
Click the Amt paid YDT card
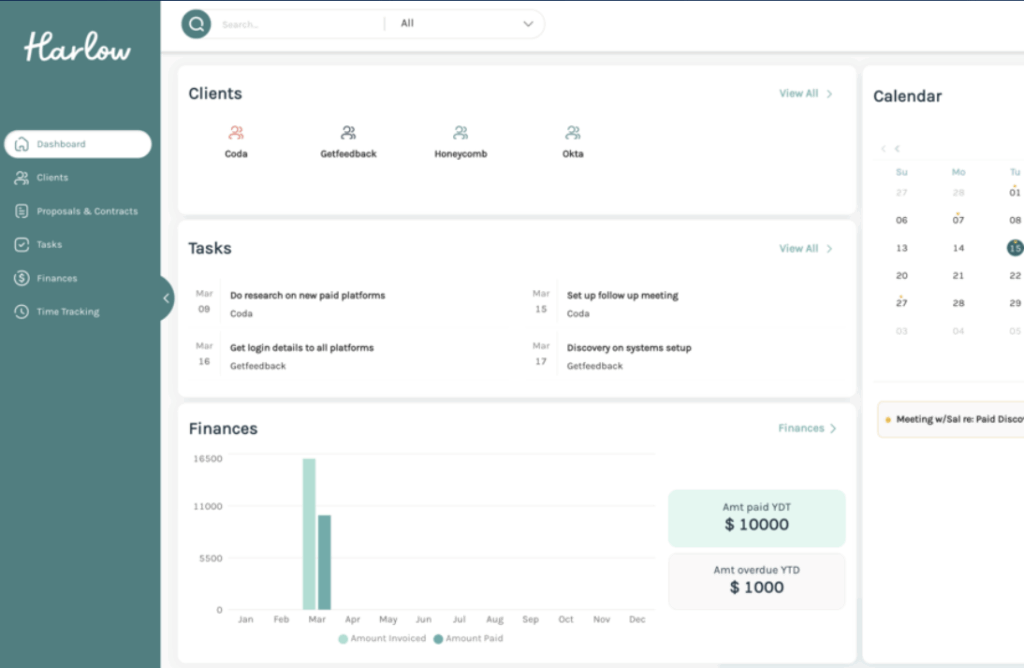[x=756, y=518]
